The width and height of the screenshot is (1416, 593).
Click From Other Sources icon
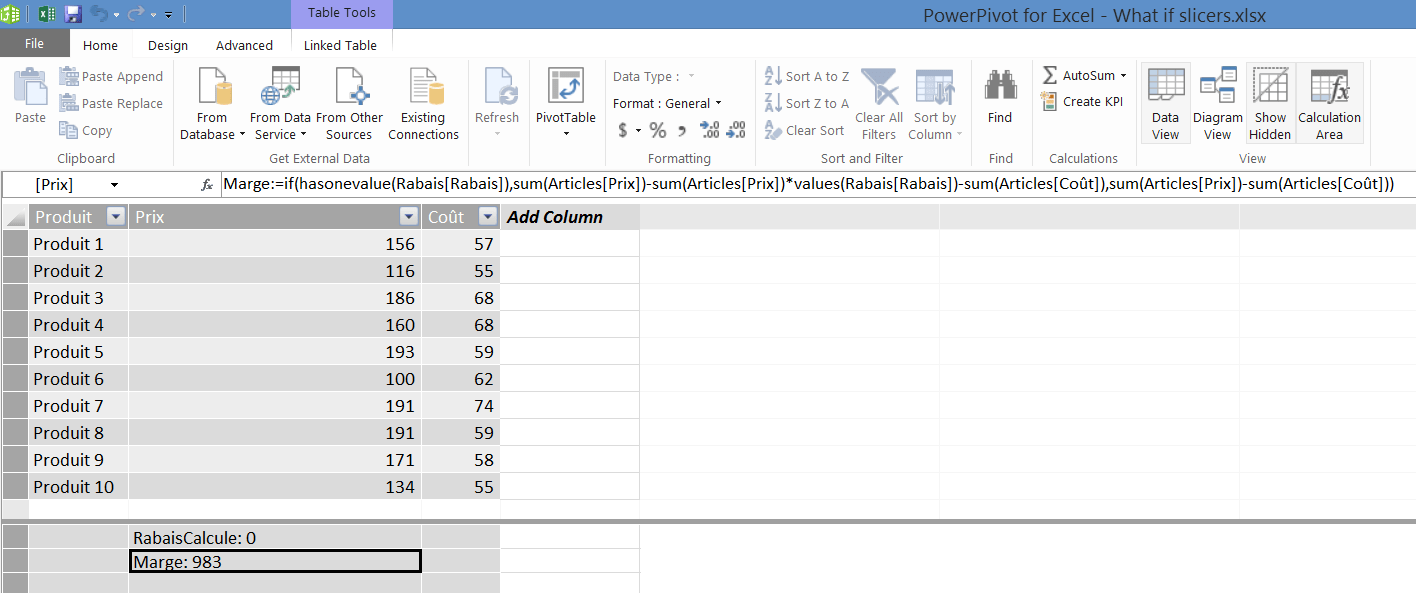(349, 87)
